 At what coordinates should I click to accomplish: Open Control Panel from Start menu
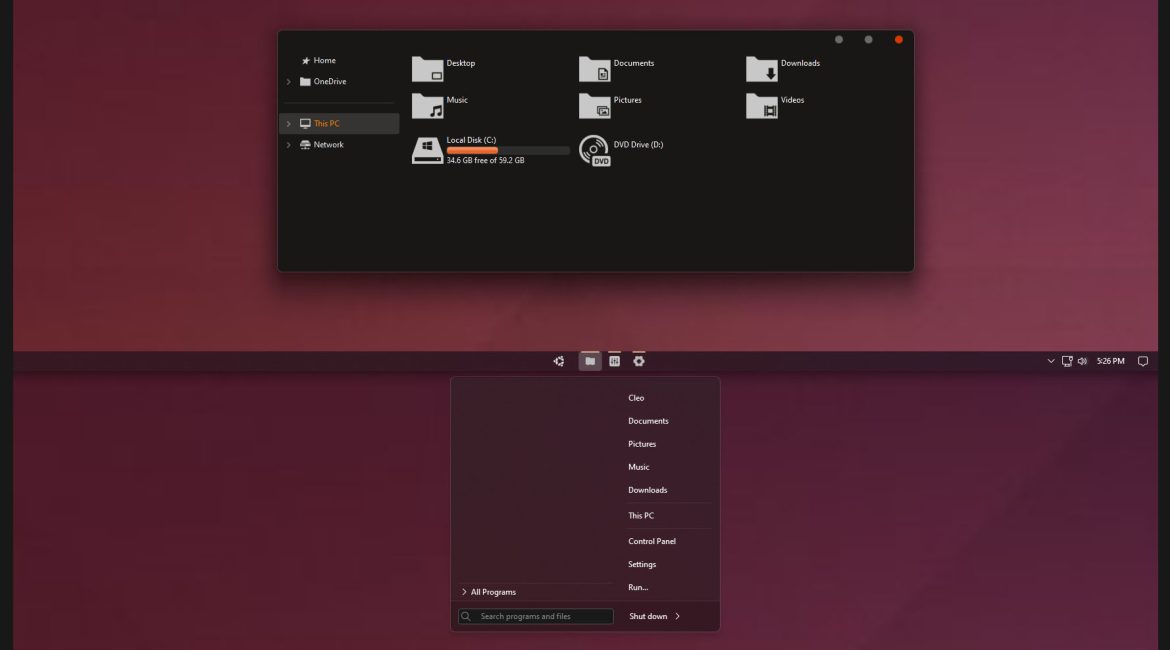[651, 541]
